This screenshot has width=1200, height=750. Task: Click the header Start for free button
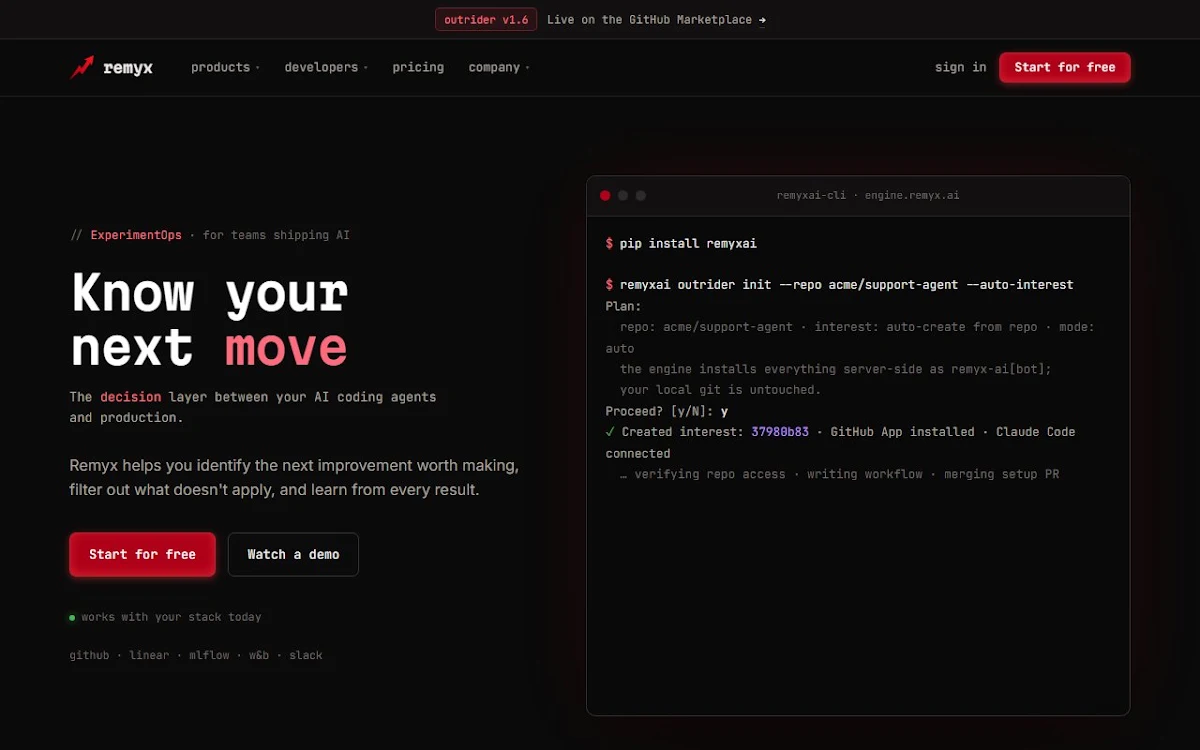(x=1065, y=67)
